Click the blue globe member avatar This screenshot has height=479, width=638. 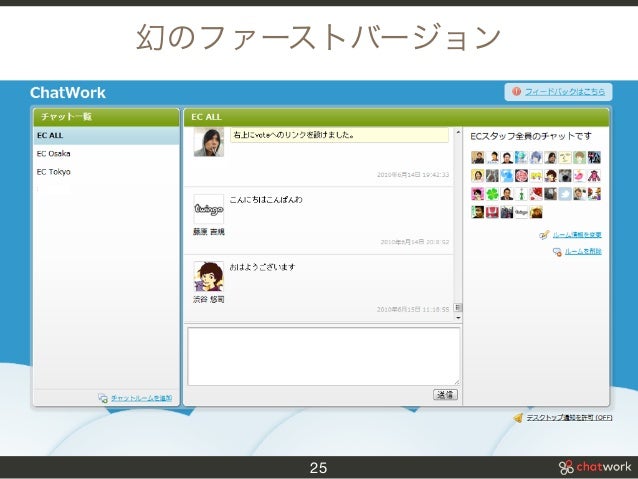(521, 157)
